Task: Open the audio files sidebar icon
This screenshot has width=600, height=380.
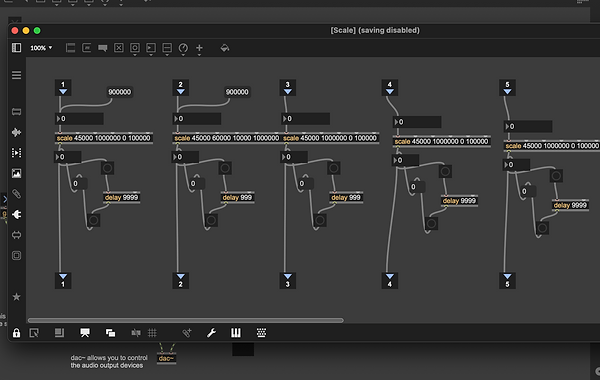Action: tap(16, 132)
